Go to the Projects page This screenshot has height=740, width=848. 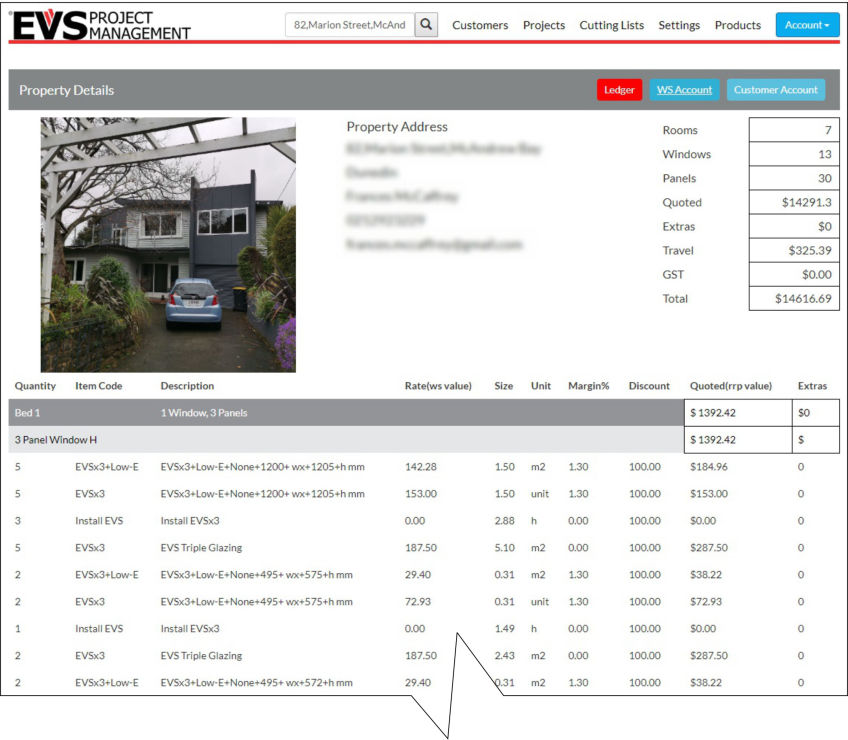click(x=544, y=25)
